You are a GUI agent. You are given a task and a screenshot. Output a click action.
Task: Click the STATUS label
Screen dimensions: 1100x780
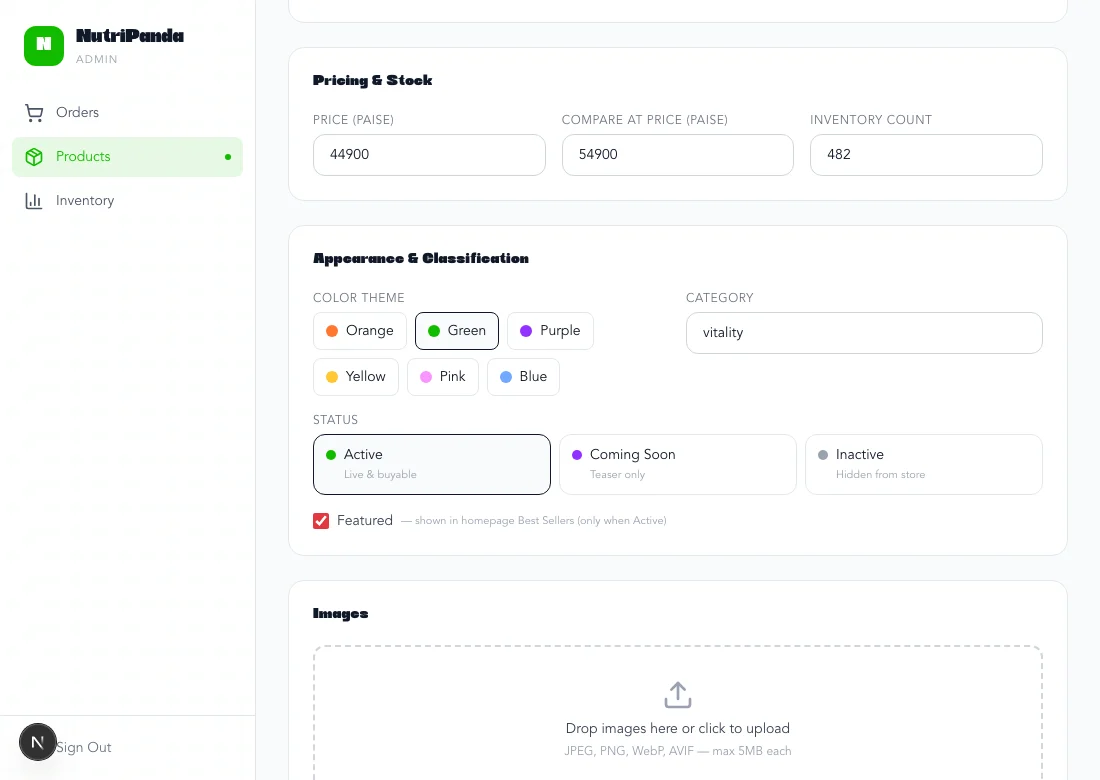coord(335,419)
